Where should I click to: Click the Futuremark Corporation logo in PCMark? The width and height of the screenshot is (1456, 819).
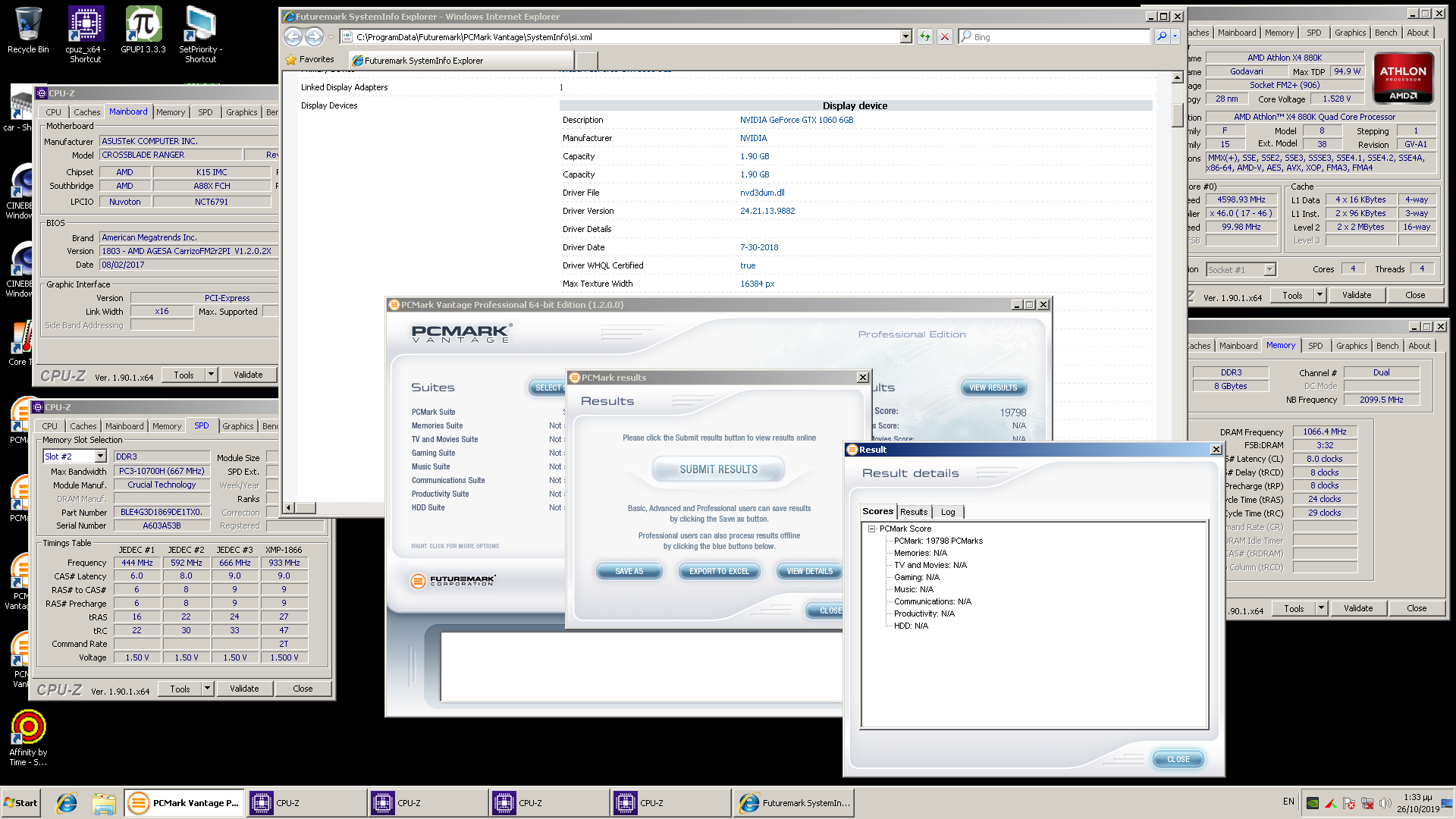(x=453, y=581)
